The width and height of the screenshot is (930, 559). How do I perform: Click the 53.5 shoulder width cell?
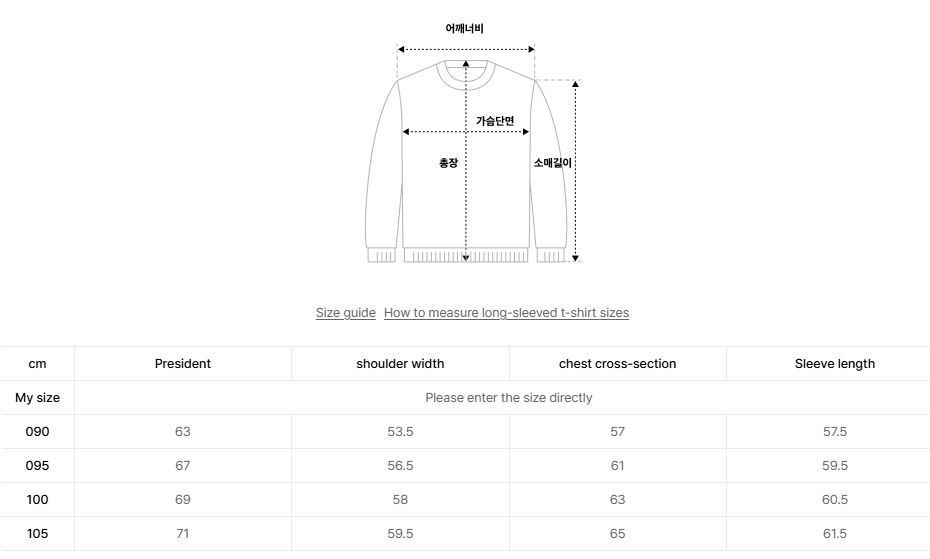[x=400, y=432]
